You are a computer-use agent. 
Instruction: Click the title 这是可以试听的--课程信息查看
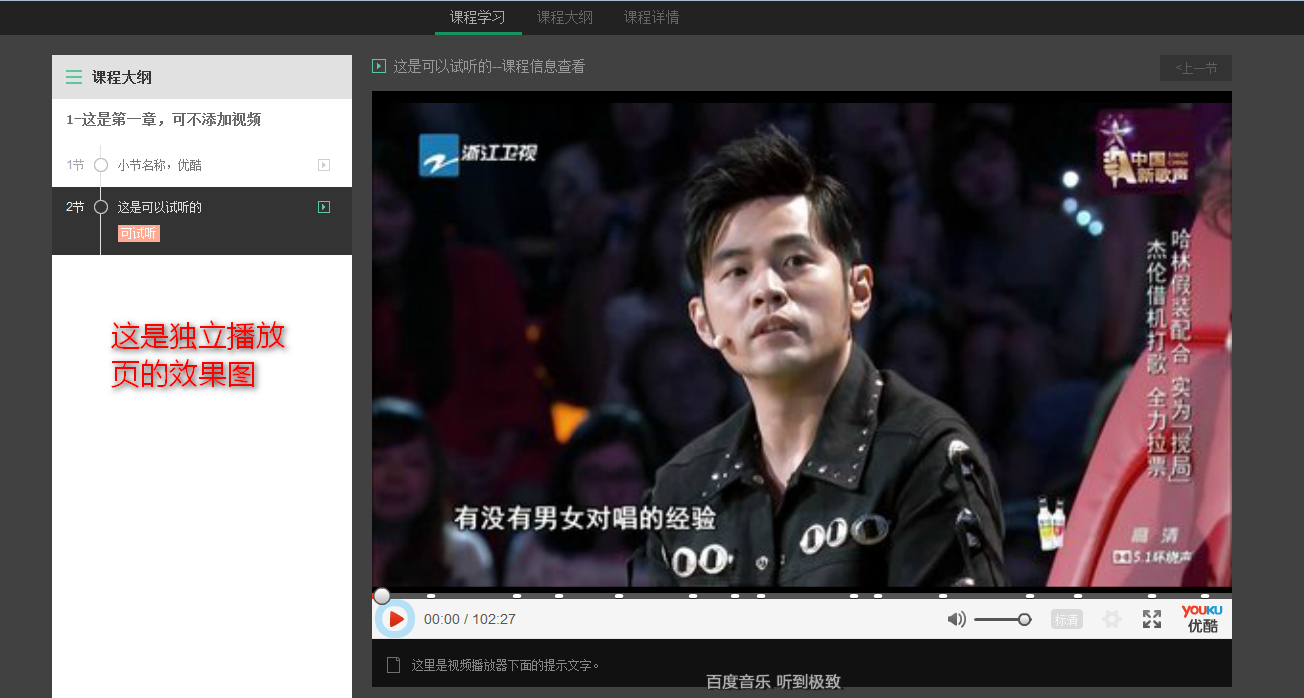pos(489,67)
